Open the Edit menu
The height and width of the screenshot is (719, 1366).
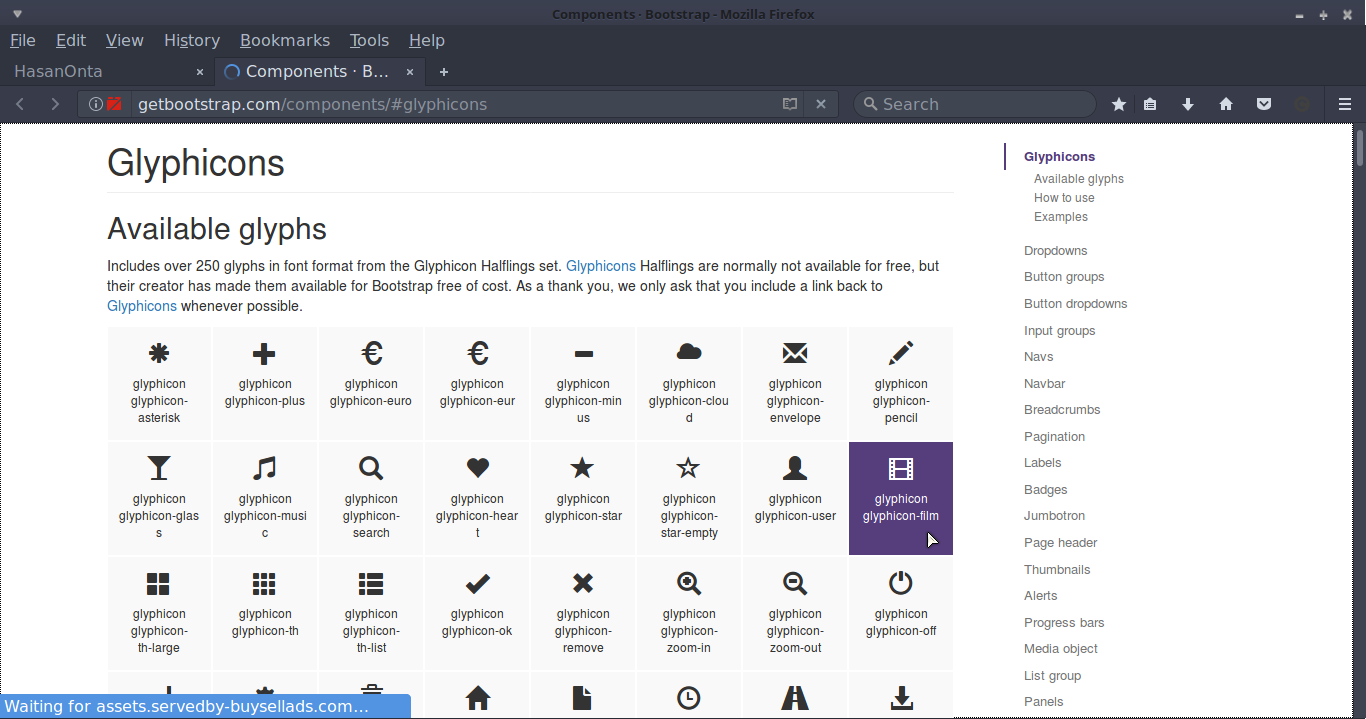coord(71,40)
